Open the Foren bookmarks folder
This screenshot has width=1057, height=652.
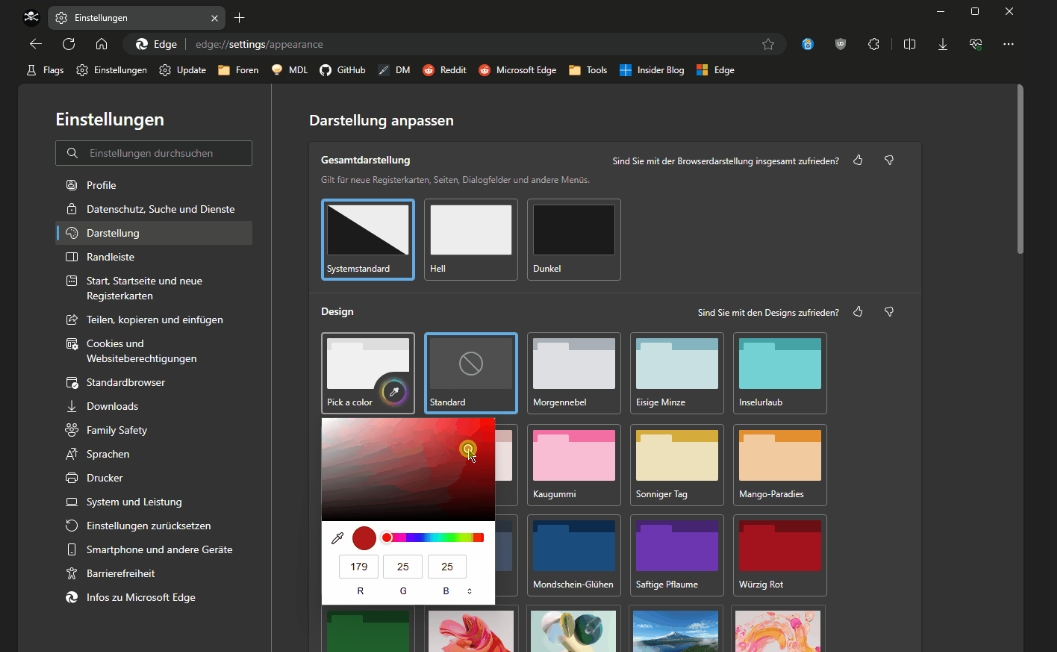point(238,70)
